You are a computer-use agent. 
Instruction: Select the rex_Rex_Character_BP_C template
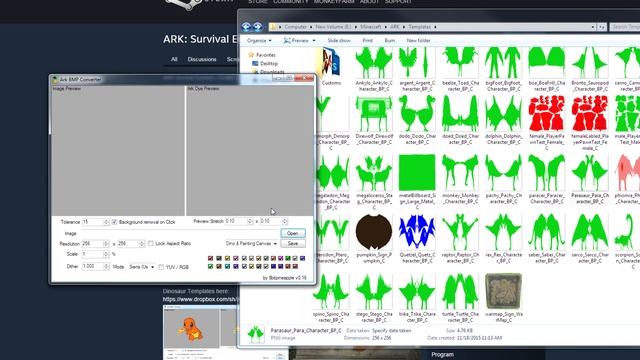click(x=503, y=238)
